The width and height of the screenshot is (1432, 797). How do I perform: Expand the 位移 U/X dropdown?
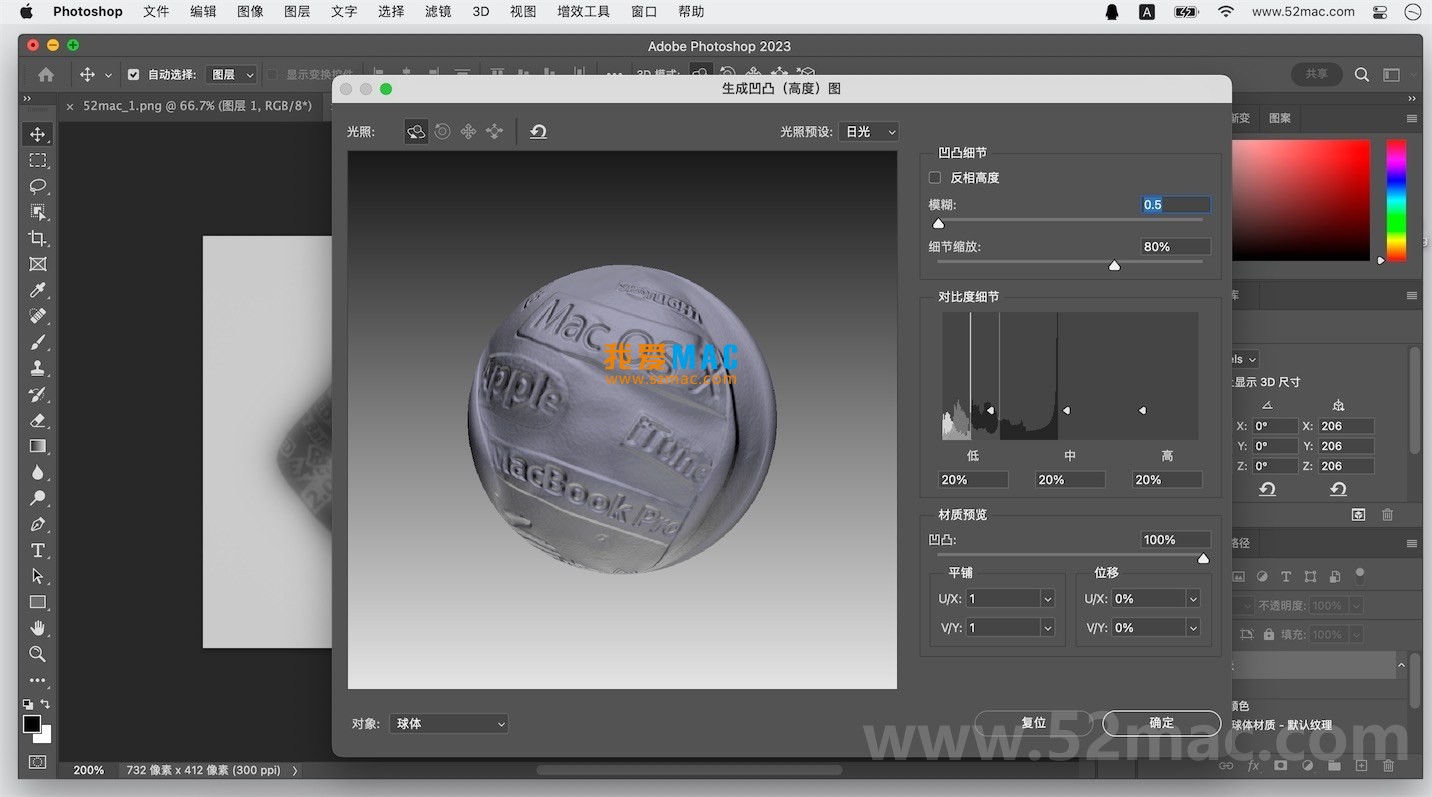pos(1193,598)
